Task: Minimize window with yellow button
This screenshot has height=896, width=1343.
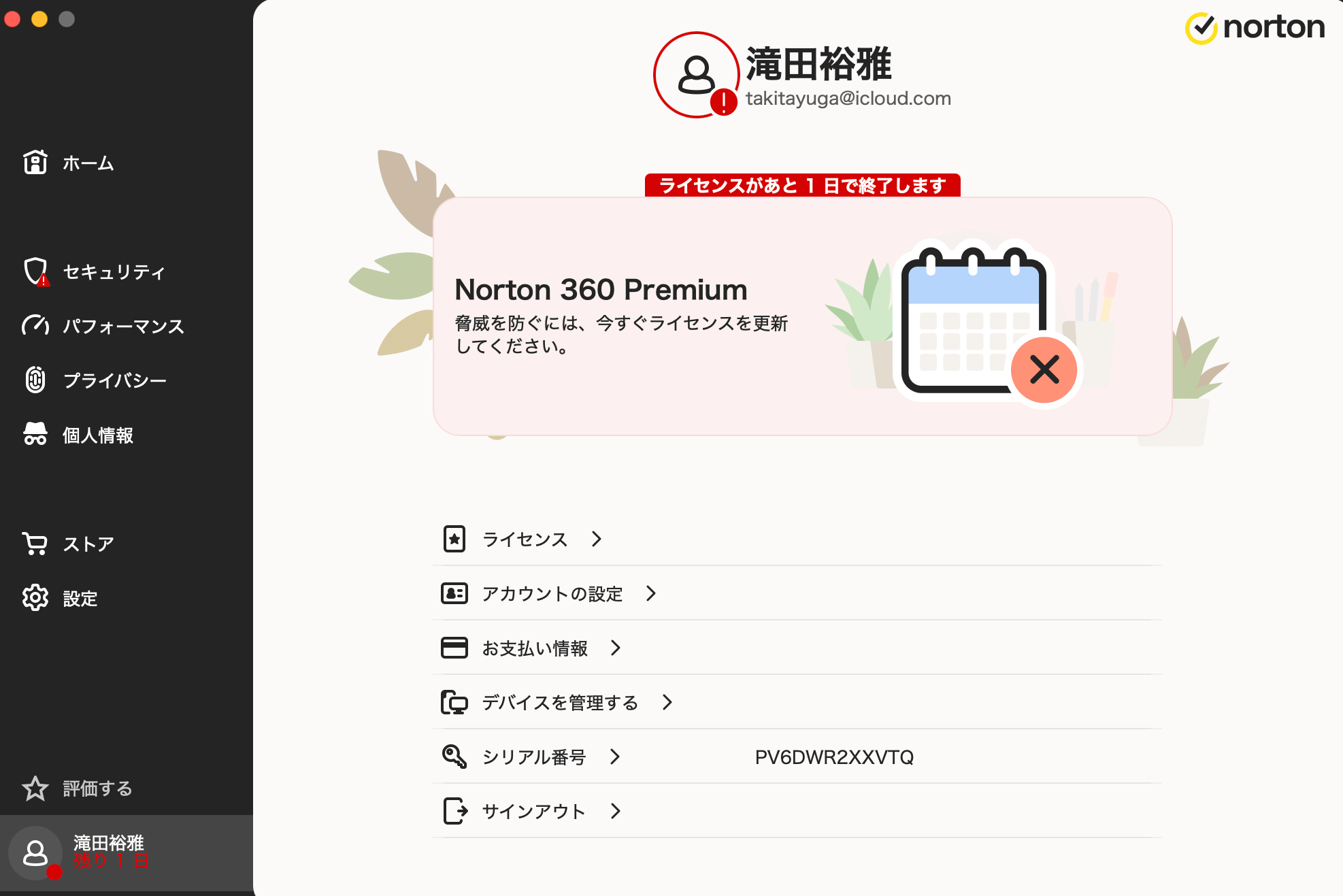Action: point(39,19)
